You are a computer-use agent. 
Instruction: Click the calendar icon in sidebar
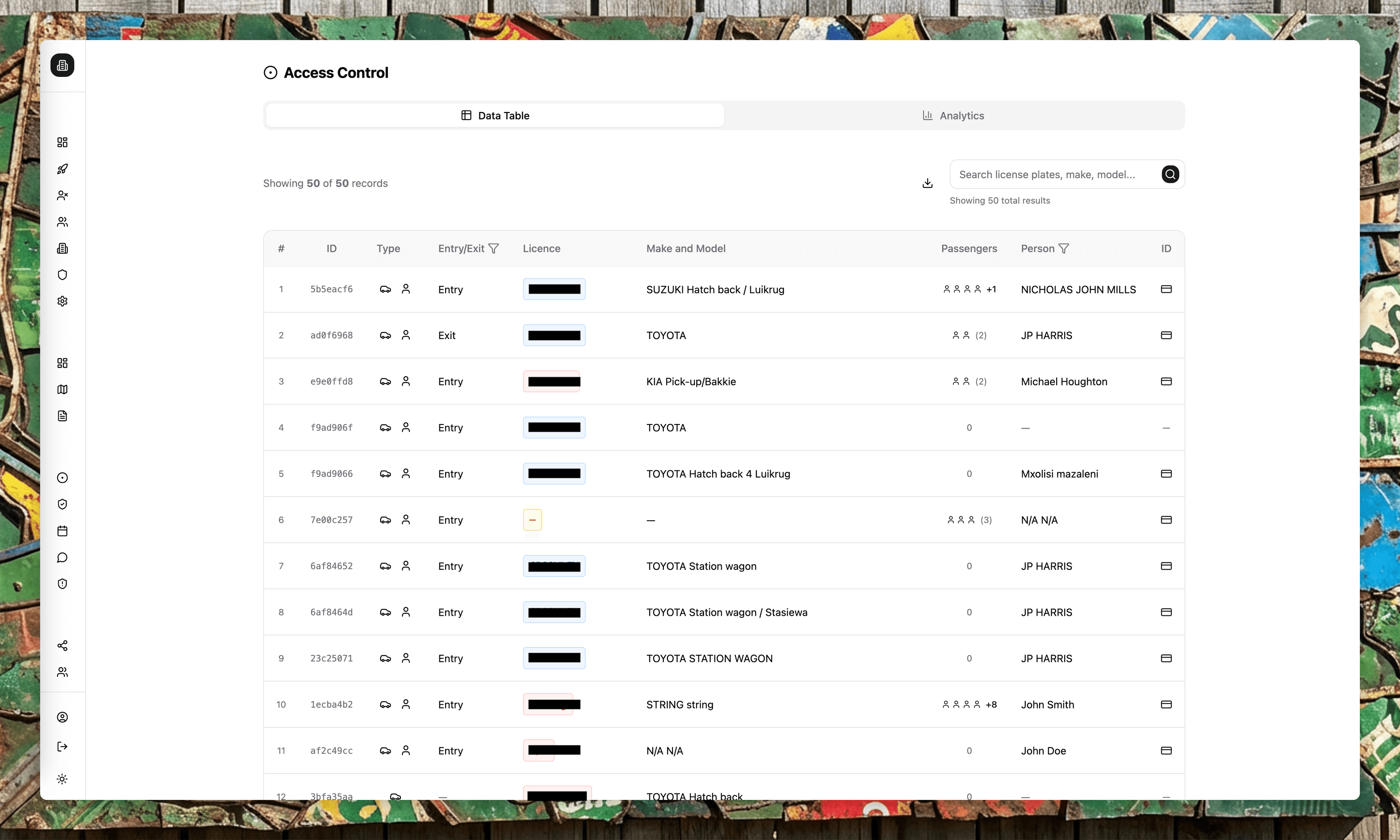click(x=62, y=531)
